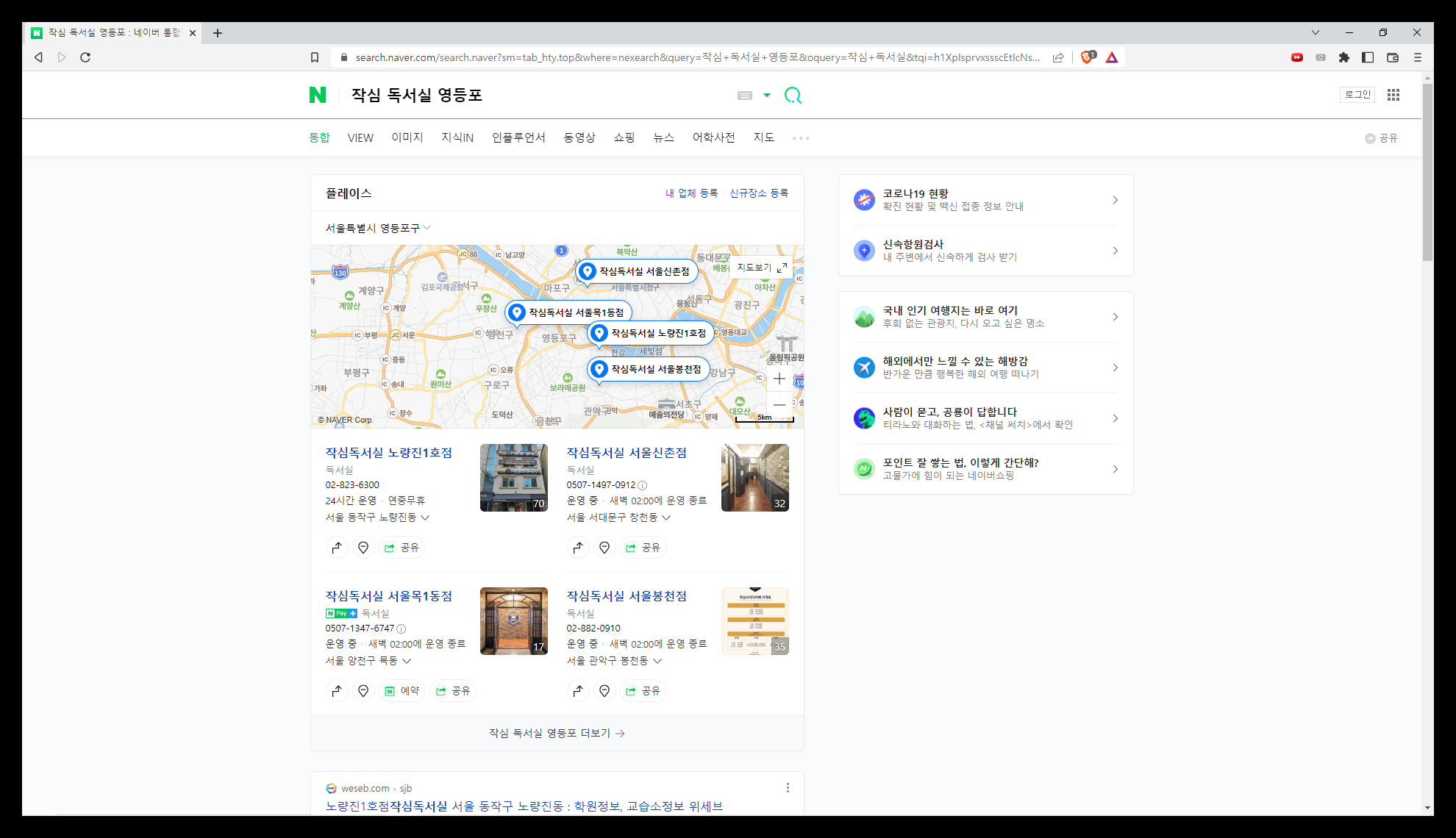Image resolution: width=1456 pixels, height=838 pixels.
Task: Open the on-screen keyboard icon in search box
Action: (745, 95)
